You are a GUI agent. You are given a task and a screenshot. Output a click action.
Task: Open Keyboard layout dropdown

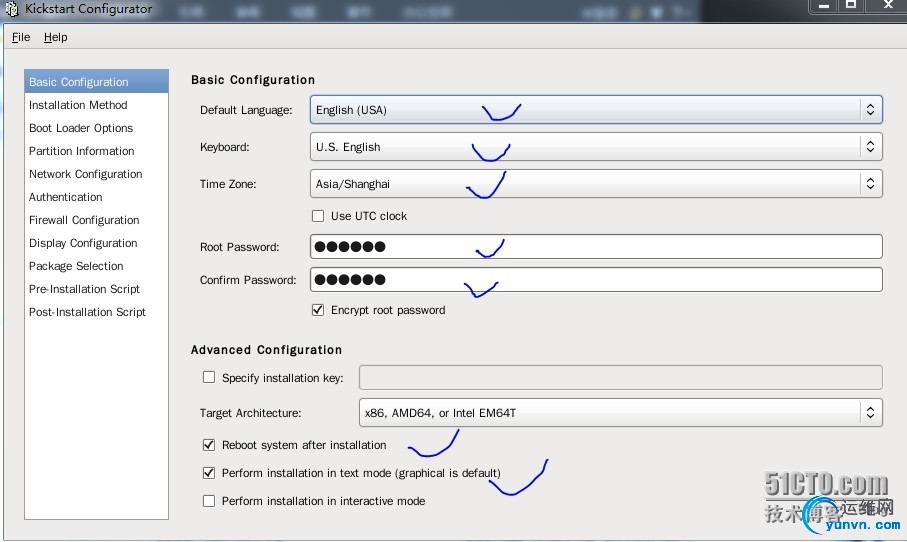point(596,147)
